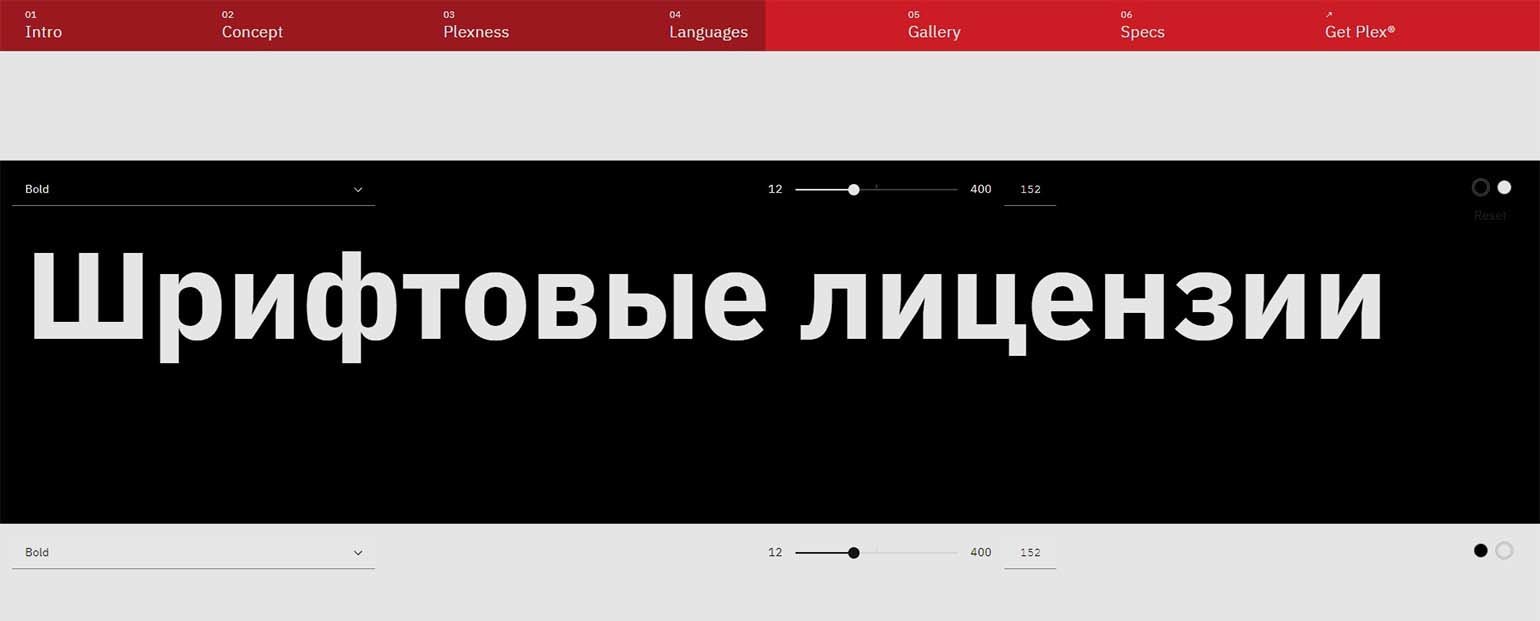Select the white theme circle in black panel
The height and width of the screenshot is (621, 1540).
(1504, 187)
